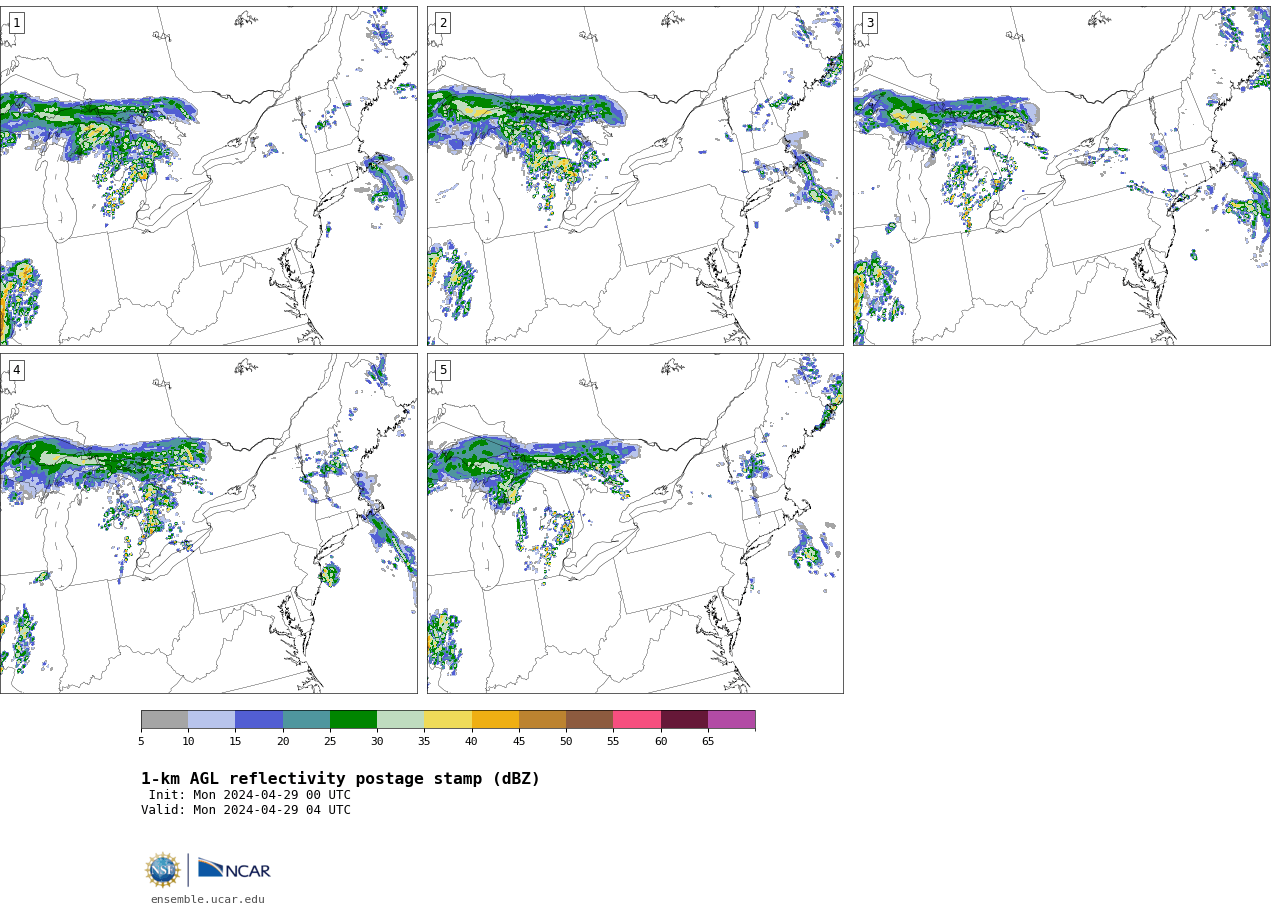Open ensemble member 1 reflectivity map
1280x910 pixels.
(x=208, y=176)
